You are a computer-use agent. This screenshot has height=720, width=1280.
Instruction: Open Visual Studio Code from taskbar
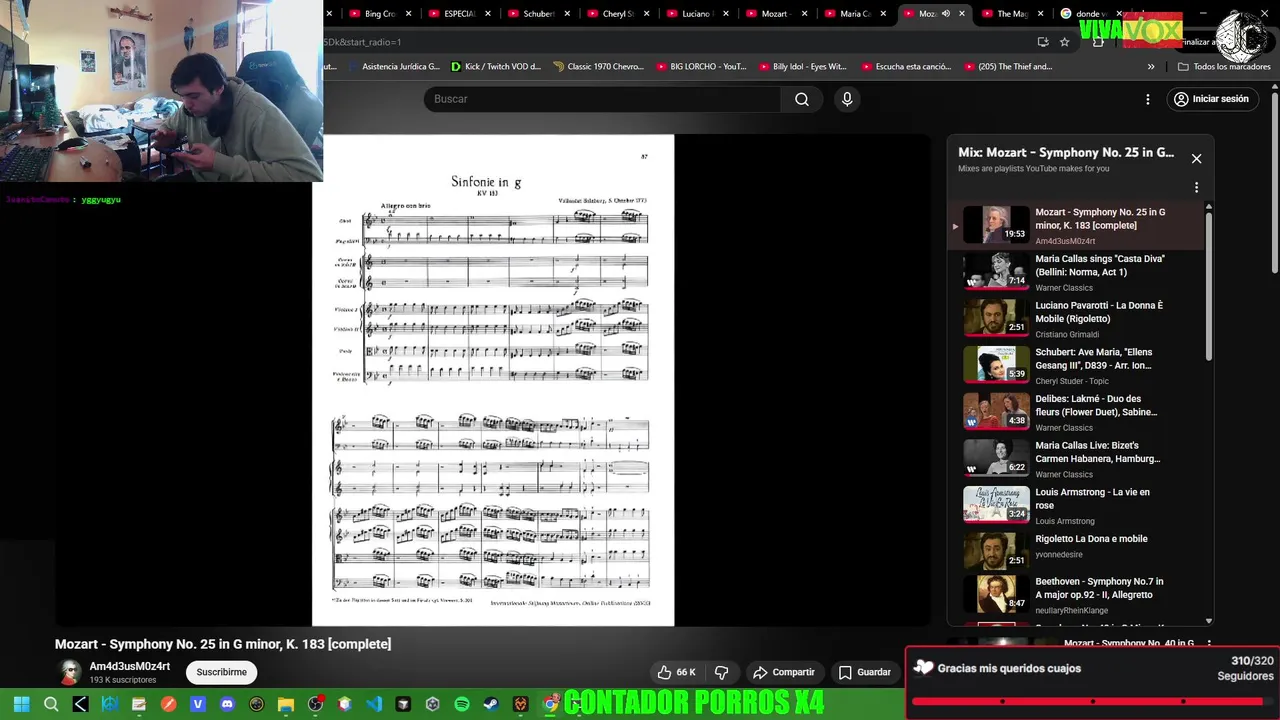tap(374, 704)
